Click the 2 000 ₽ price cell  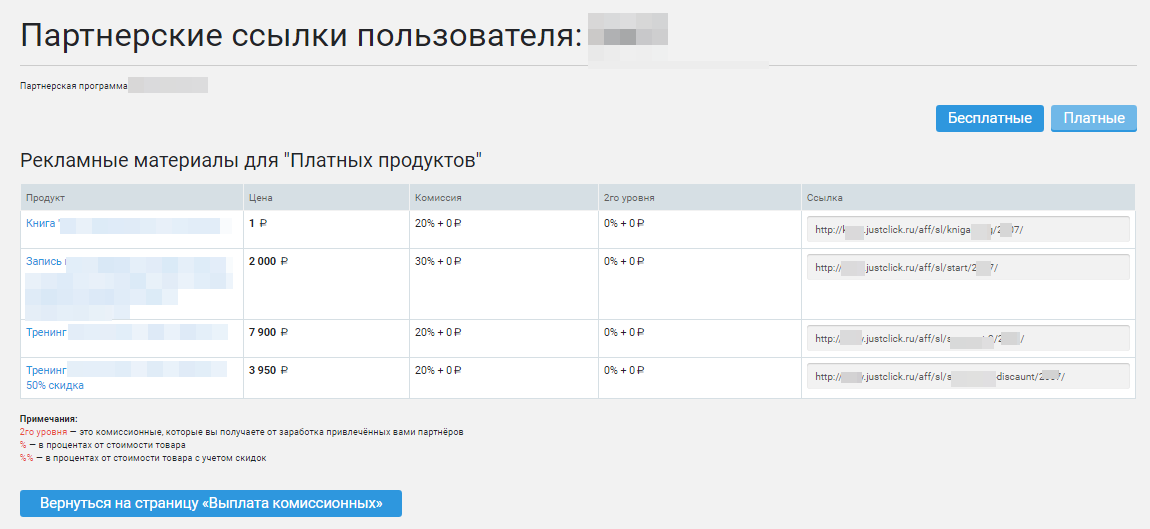268,262
